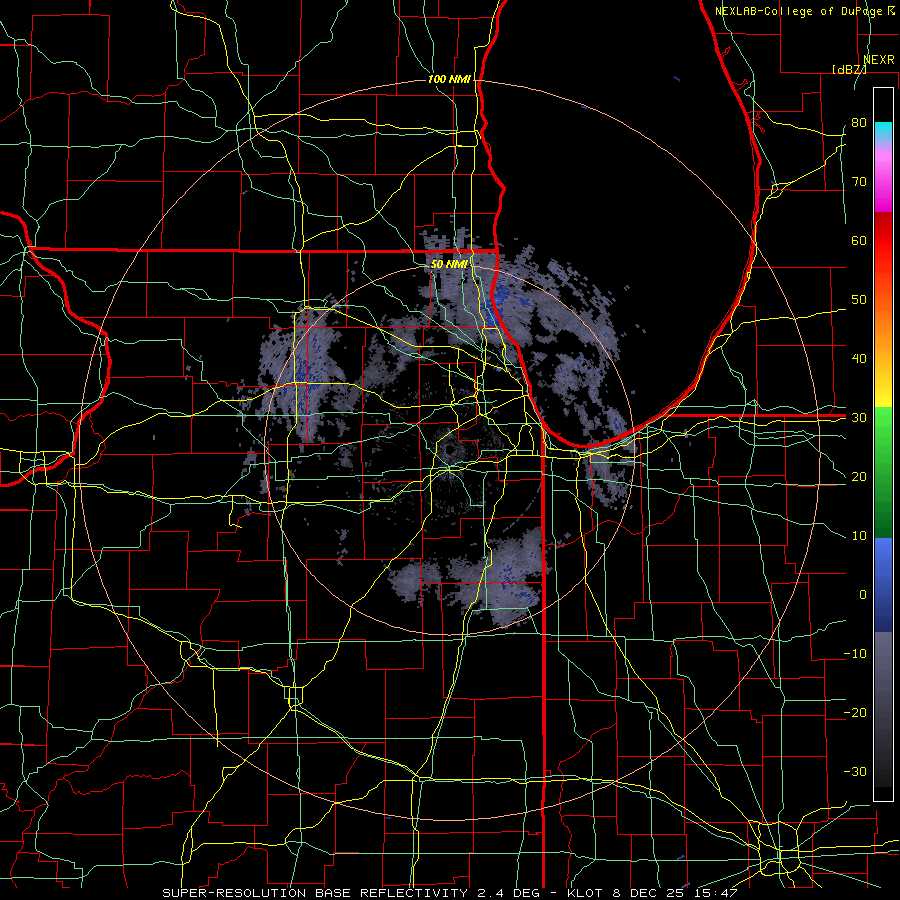Click the 20 value on the dBZ scale
Viewport: 900px width, 900px height.
(x=859, y=477)
